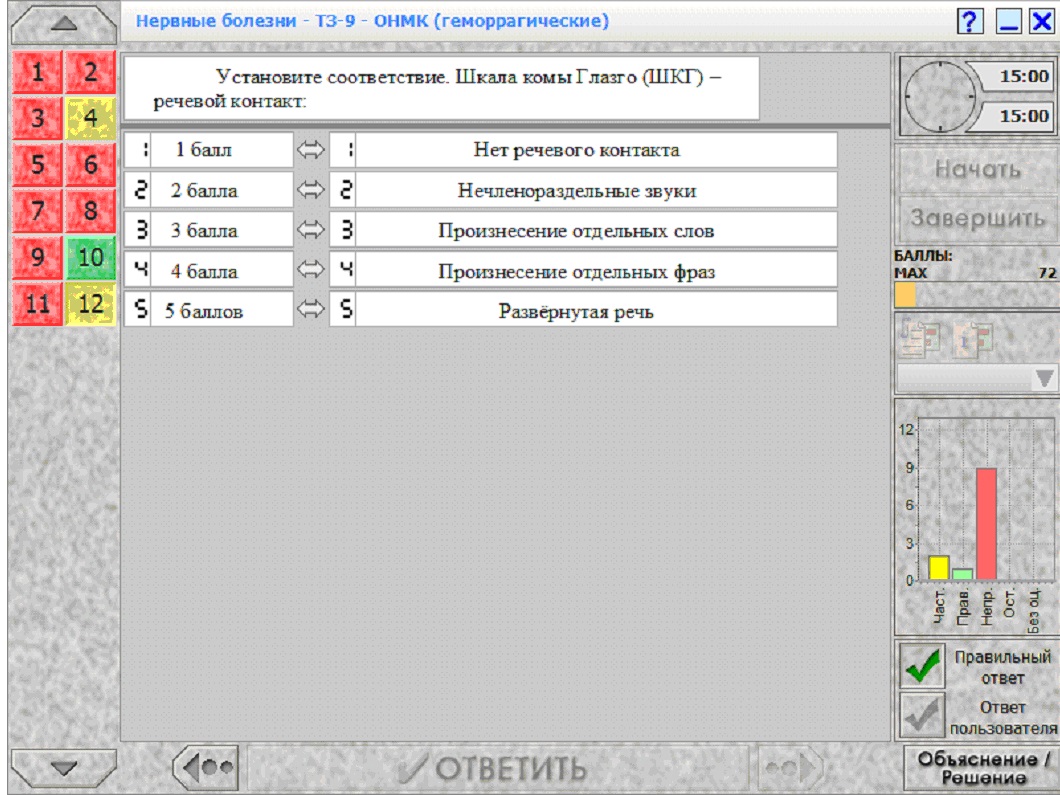Screen dimensions: 1060x795
Task: Toggle 'Правильный ответ' green checkmark
Action: click(922, 665)
